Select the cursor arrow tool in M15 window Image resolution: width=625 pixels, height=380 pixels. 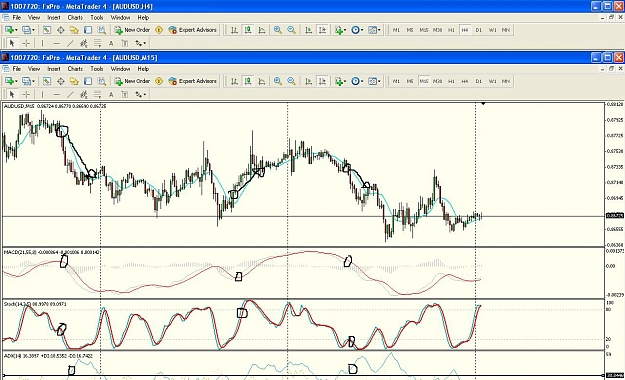point(12,95)
